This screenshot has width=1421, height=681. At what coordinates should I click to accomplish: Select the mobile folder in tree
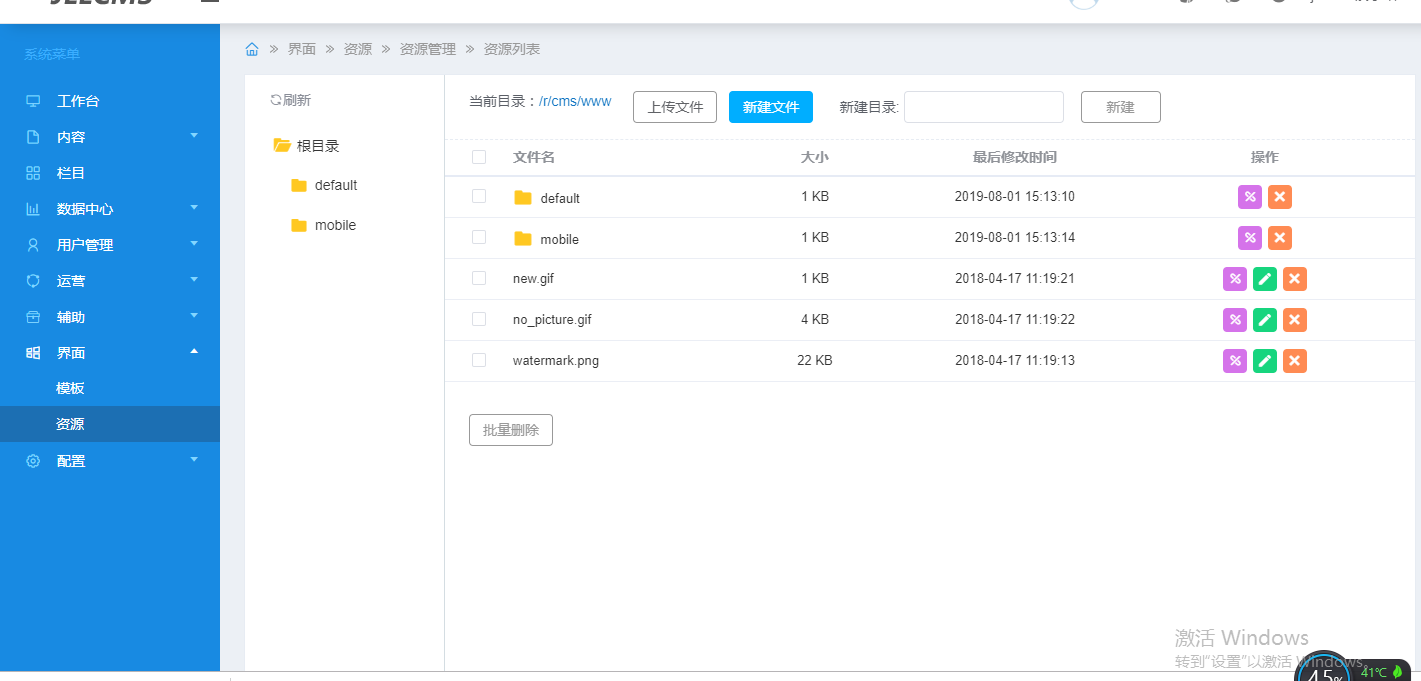point(335,225)
